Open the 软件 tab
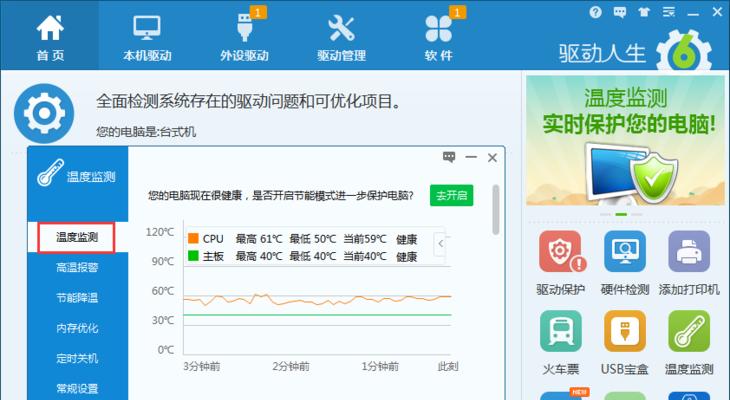This screenshot has height=400, width=730. tap(439, 37)
